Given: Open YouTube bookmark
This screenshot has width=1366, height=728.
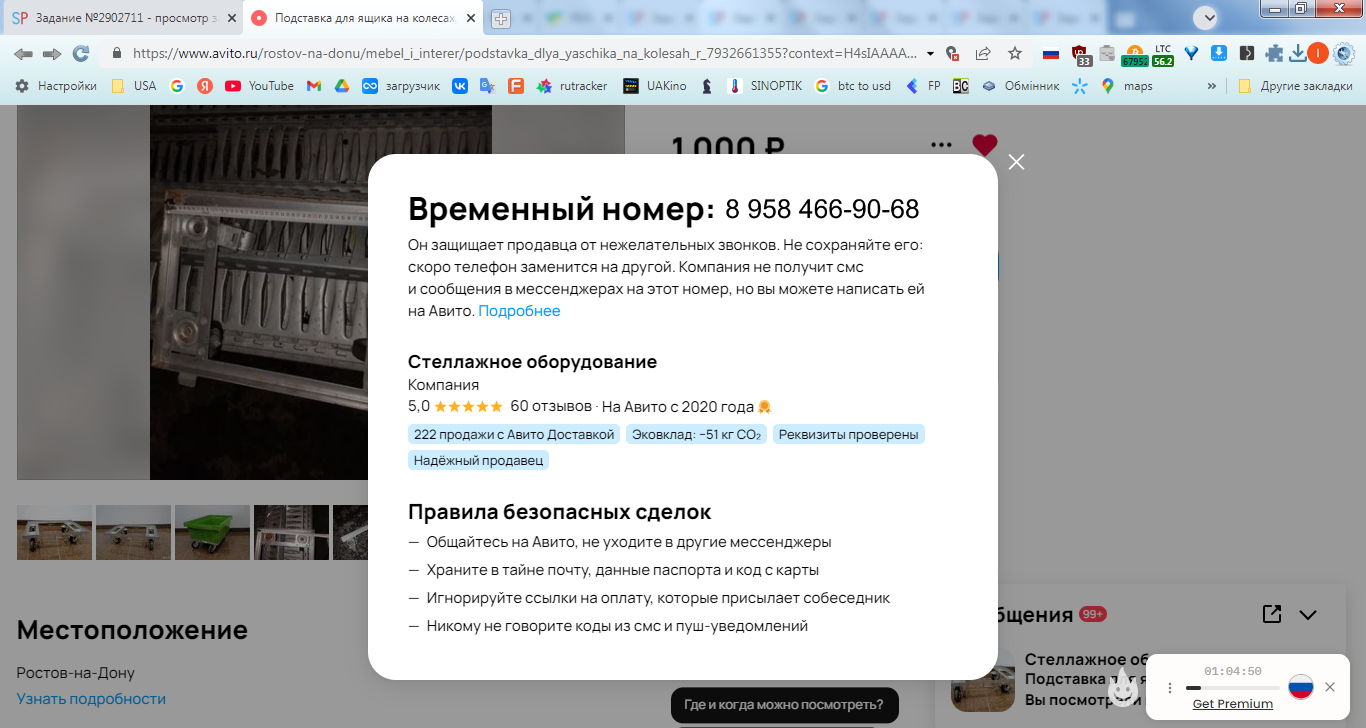Looking at the screenshot, I should pyautogui.click(x=260, y=86).
